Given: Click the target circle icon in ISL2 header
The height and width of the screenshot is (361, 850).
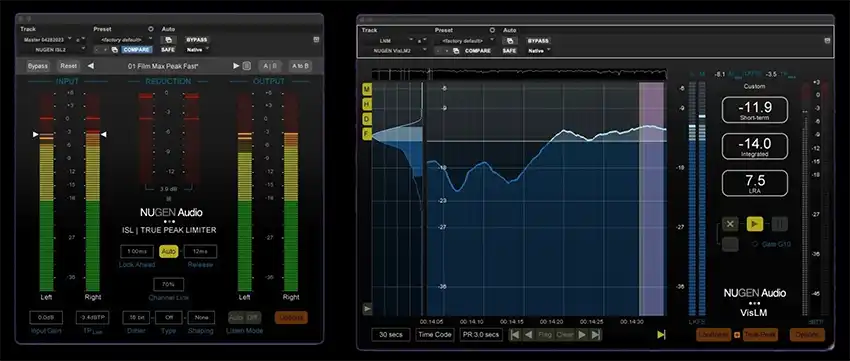Looking at the screenshot, I should tap(151, 29).
